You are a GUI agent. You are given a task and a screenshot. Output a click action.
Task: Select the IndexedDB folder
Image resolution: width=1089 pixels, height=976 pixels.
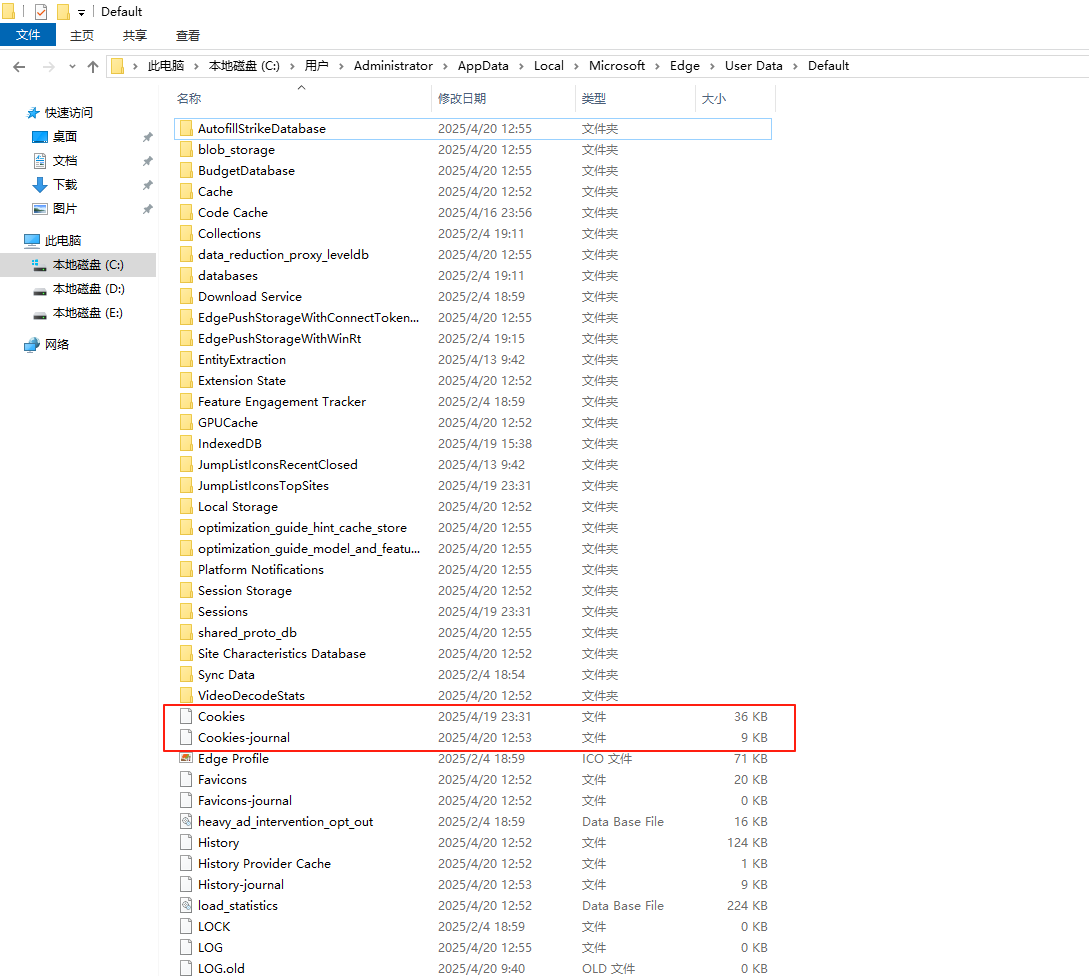(x=229, y=444)
